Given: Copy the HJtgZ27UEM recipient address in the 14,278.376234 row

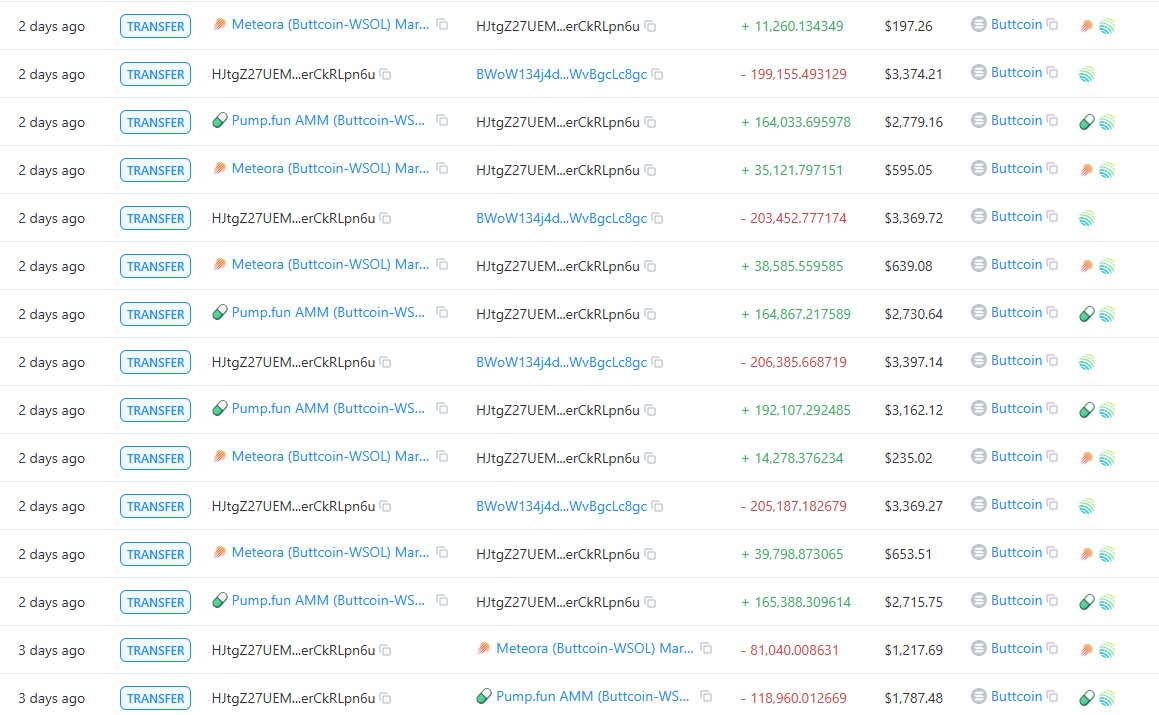Looking at the screenshot, I should [650, 458].
